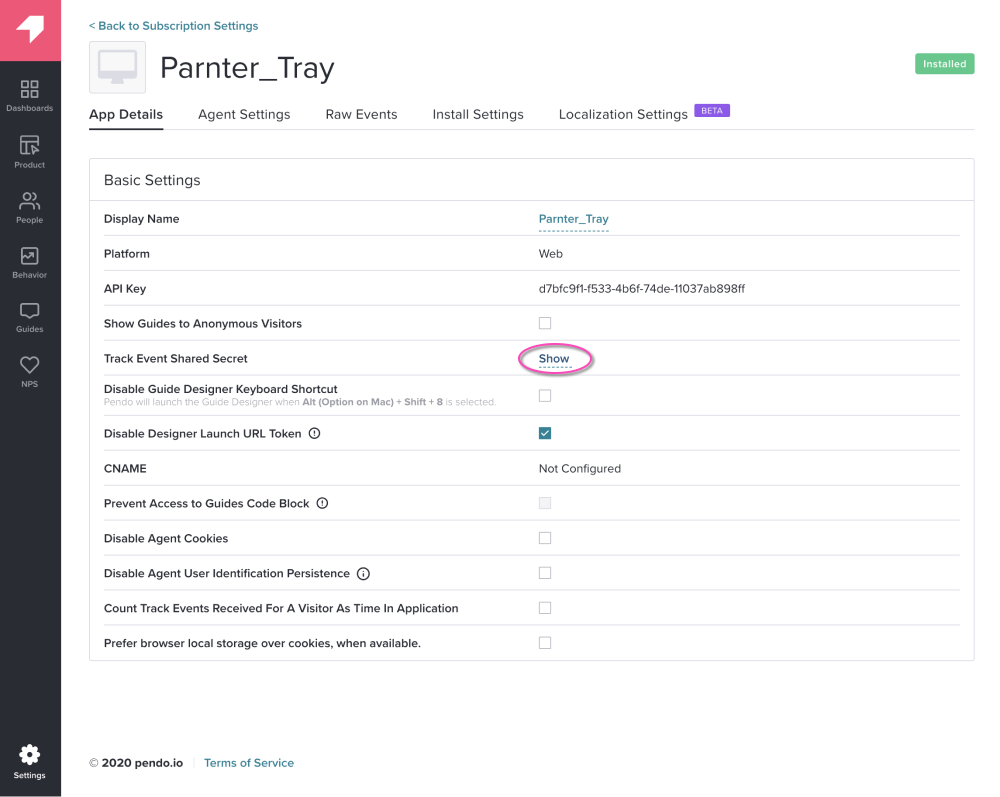
Task: Go back to Subscription Settings
Action: coord(173,26)
